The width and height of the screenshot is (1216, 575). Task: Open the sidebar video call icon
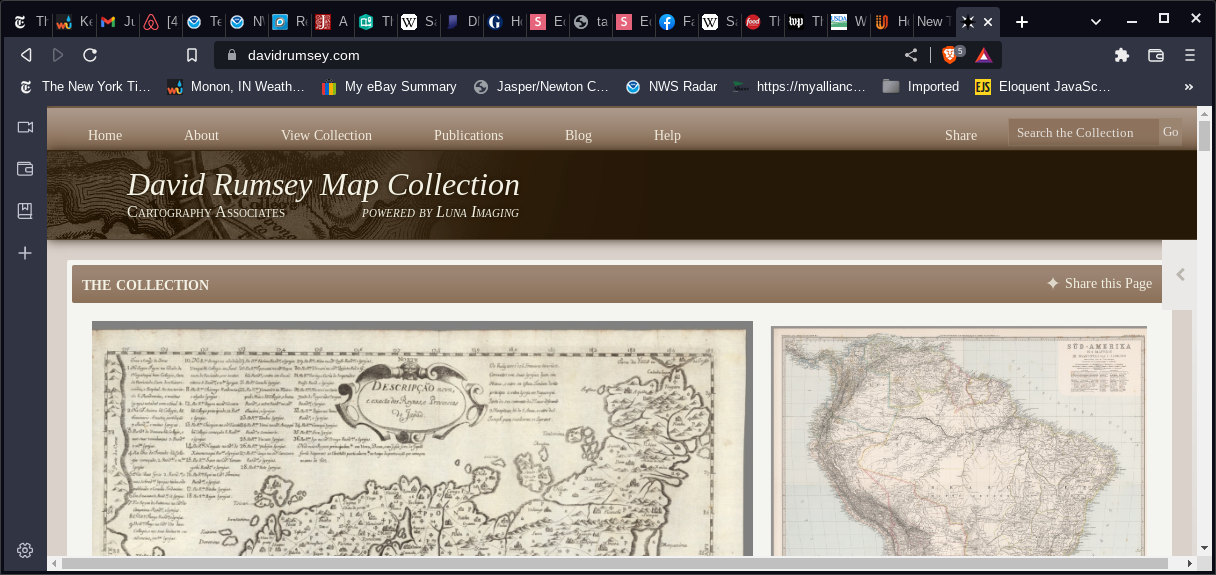coord(25,127)
